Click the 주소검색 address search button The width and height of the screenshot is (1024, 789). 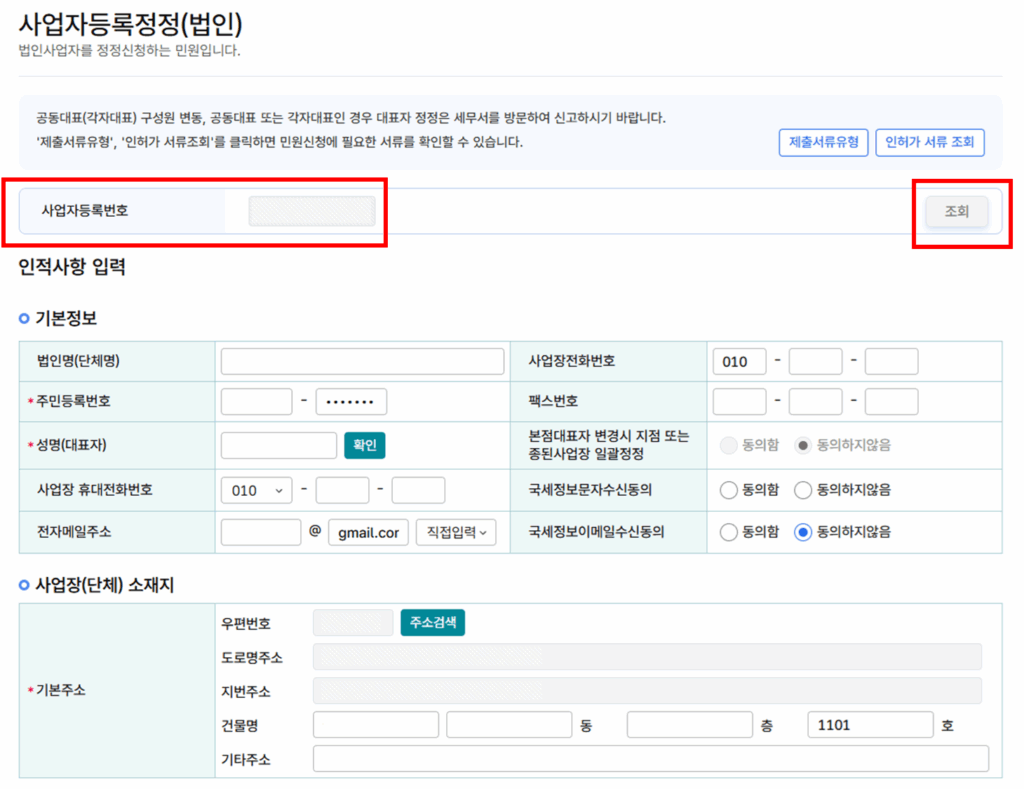pyautogui.click(x=432, y=621)
